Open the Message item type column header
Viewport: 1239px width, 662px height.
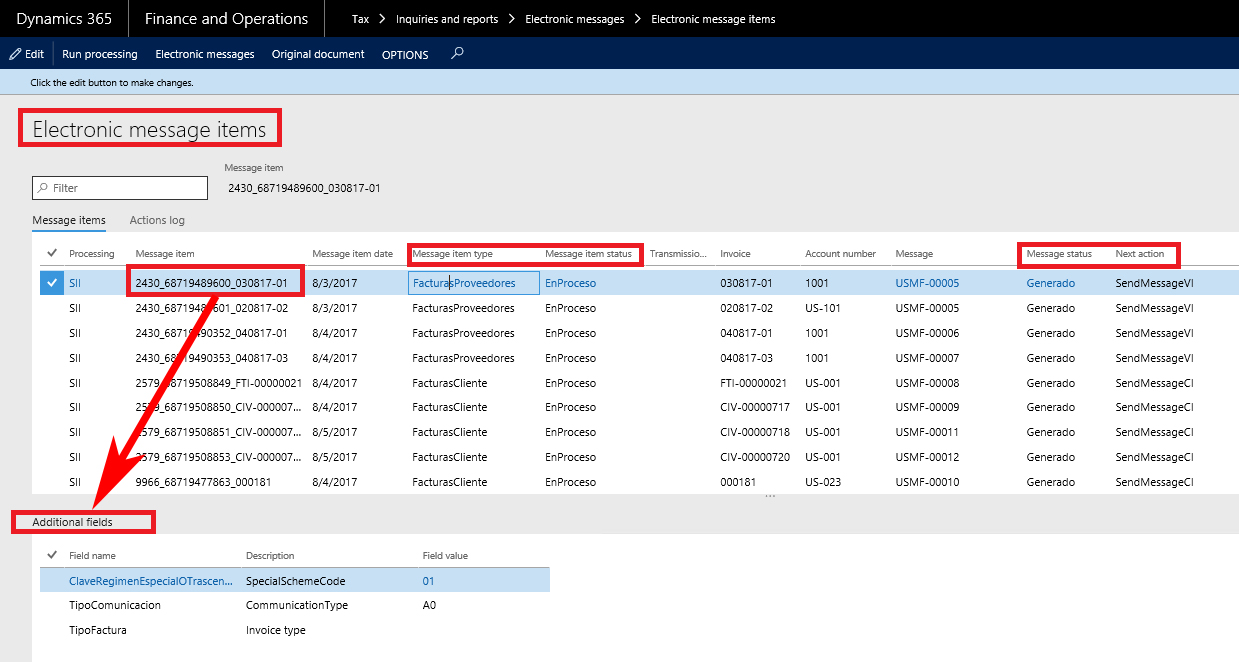point(452,254)
